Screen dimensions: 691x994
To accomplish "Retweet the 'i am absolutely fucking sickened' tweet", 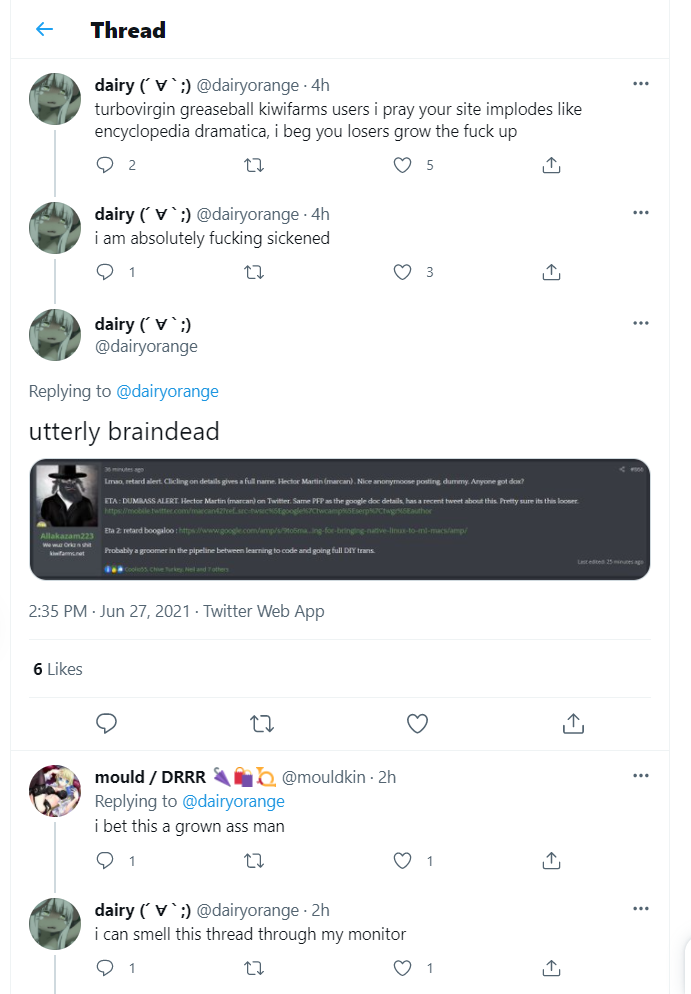I will [254, 272].
